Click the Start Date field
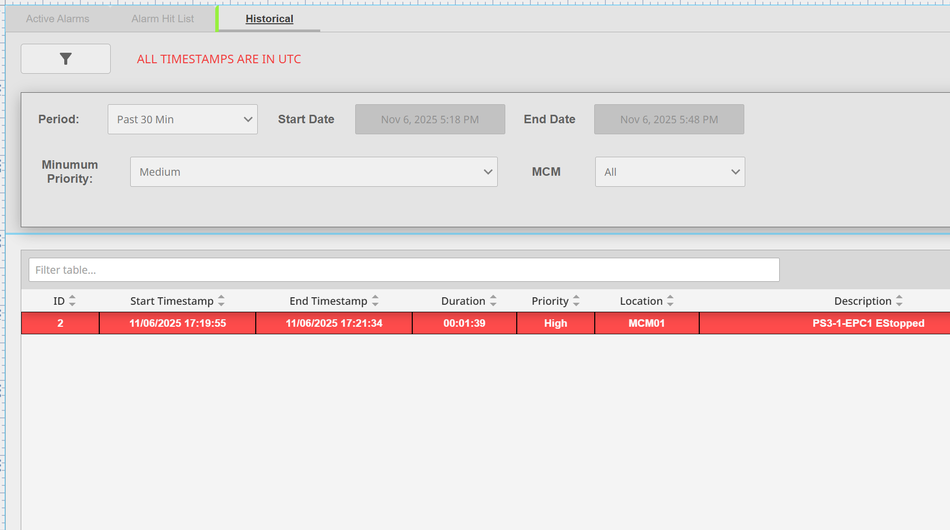This screenshot has height=530, width=950. pos(429,119)
